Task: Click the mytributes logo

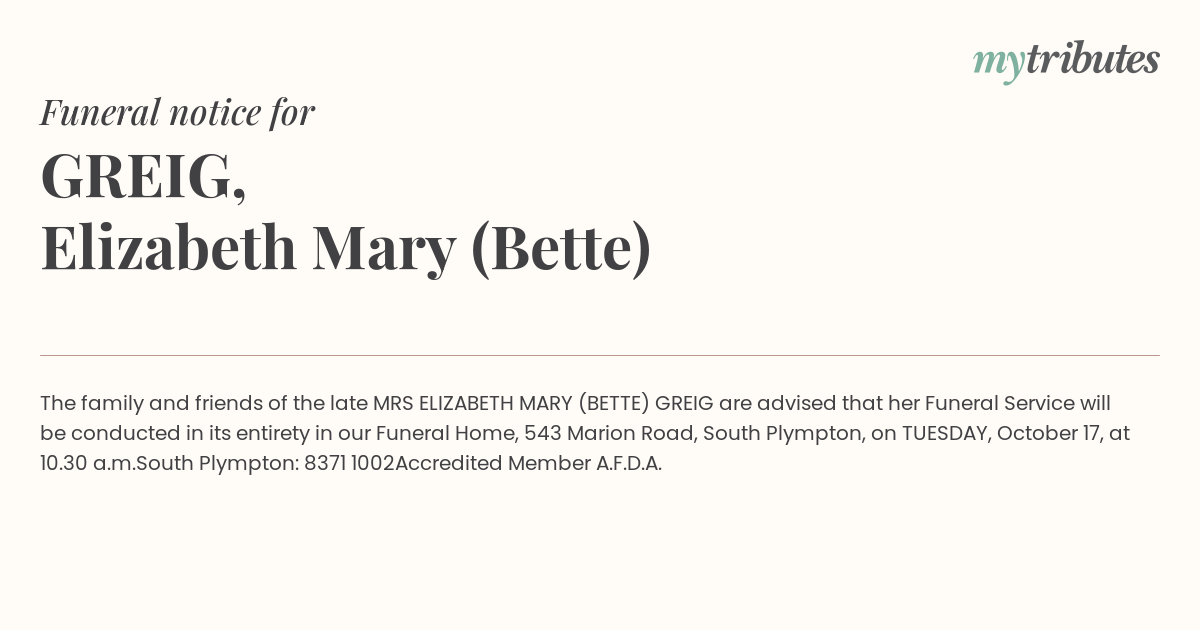Action: 1066,61
